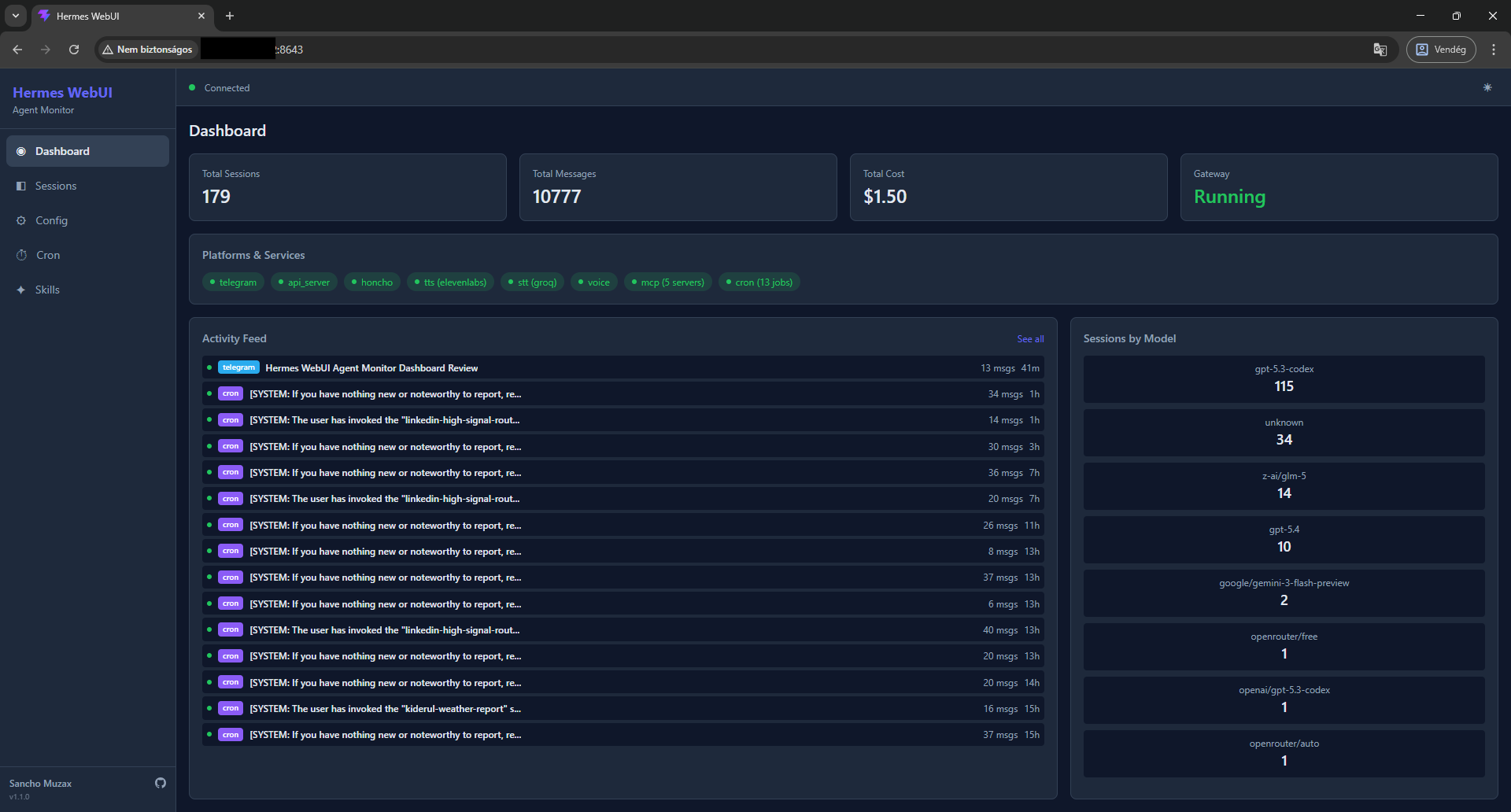1511x812 pixels.
Task: Open the Cron page in sidebar
Action: coord(87,255)
